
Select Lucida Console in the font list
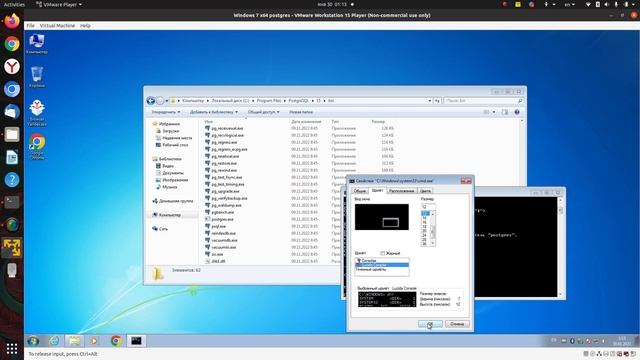click(382, 265)
